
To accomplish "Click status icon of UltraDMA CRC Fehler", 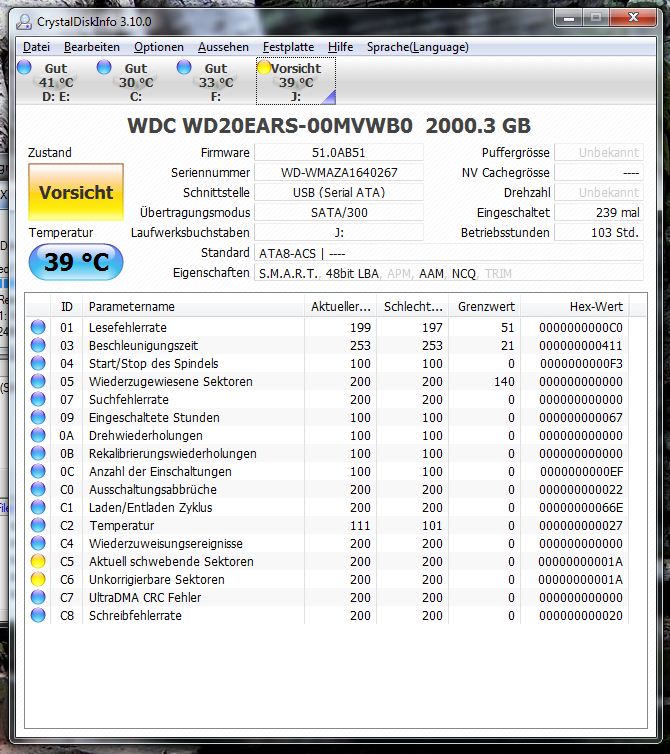I will (x=38, y=597).
